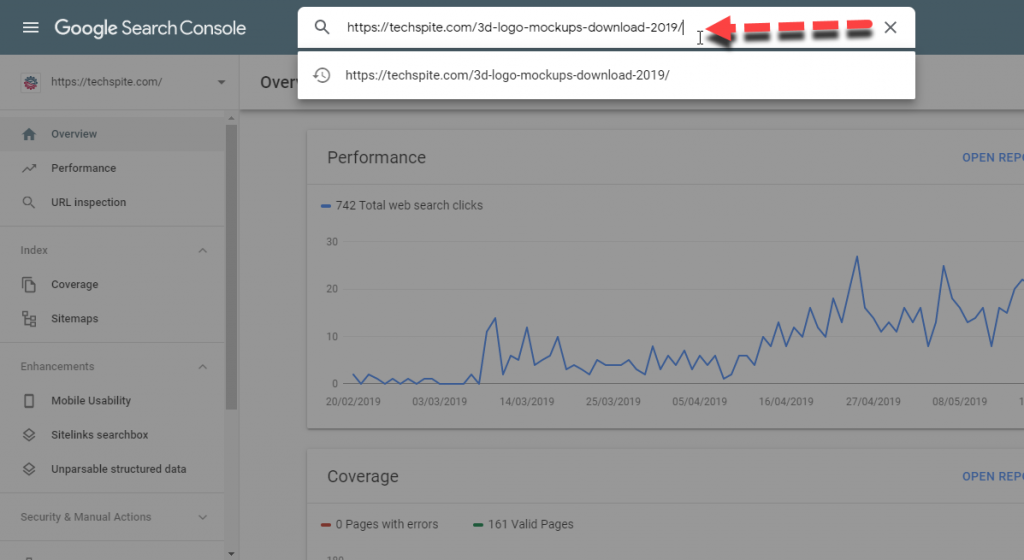Click the URL inspection magnifier icon
1024x560 pixels.
29,202
